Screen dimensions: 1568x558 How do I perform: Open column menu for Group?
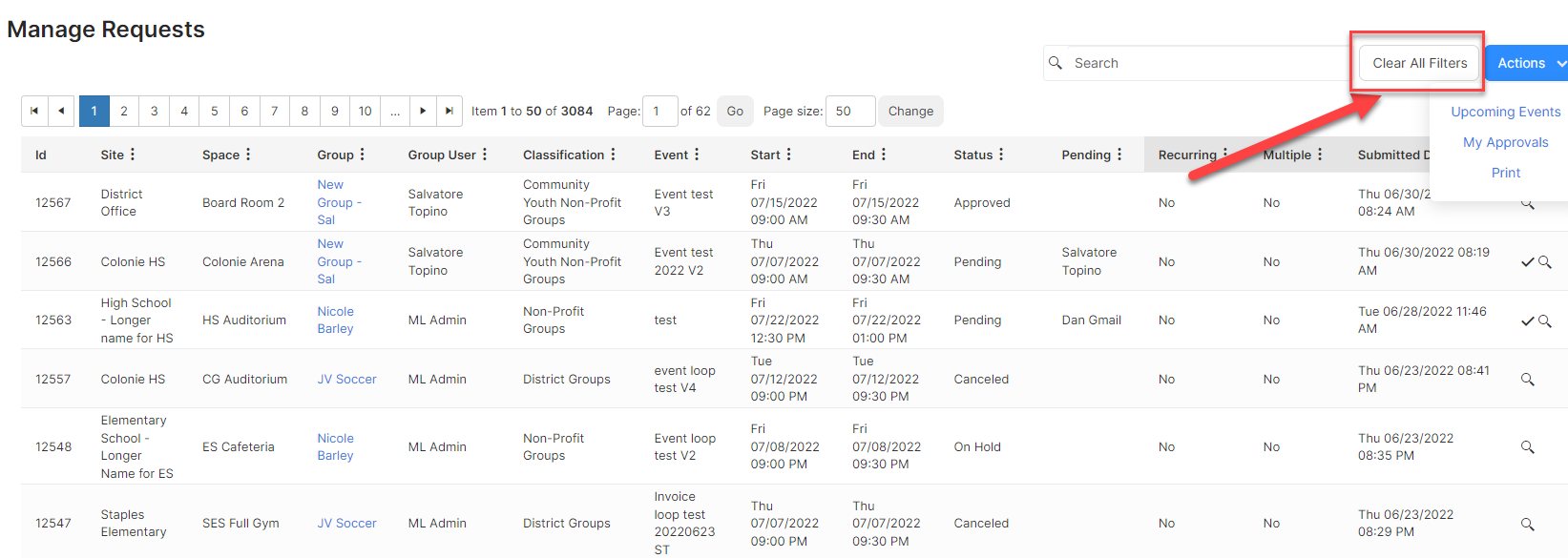tap(363, 155)
